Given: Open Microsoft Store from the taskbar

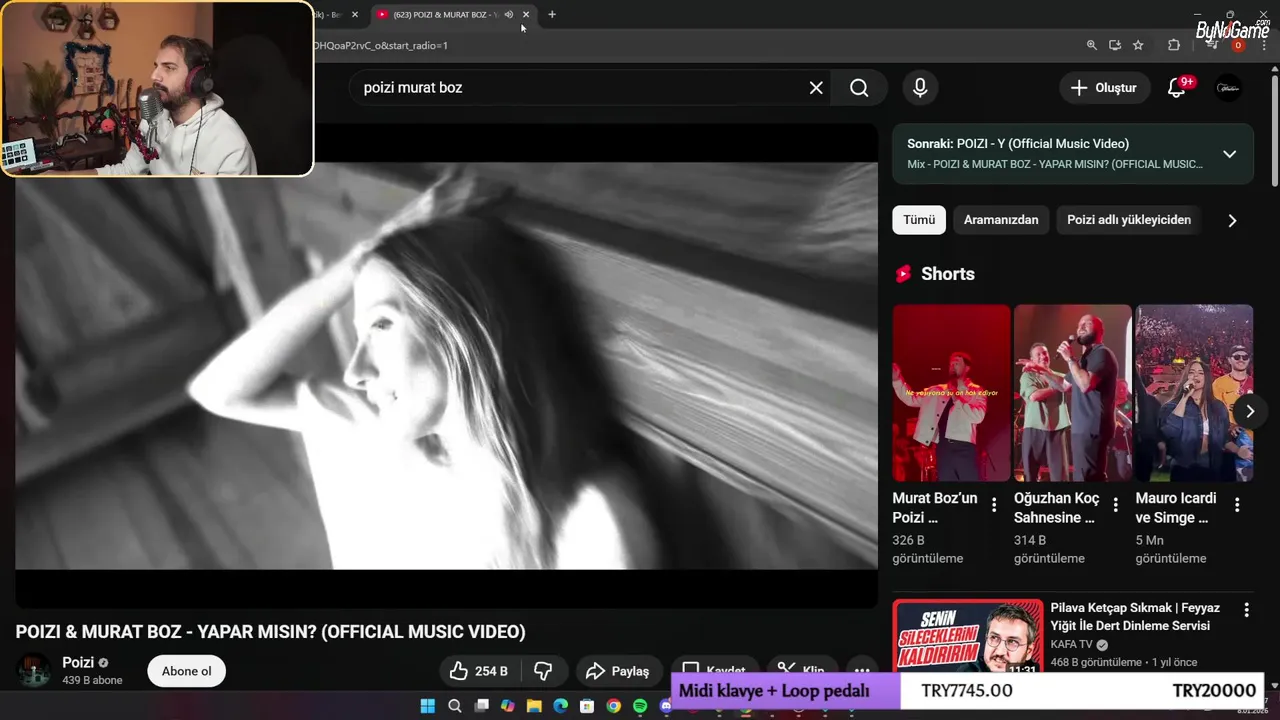Looking at the screenshot, I should pyautogui.click(x=587, y=706).
